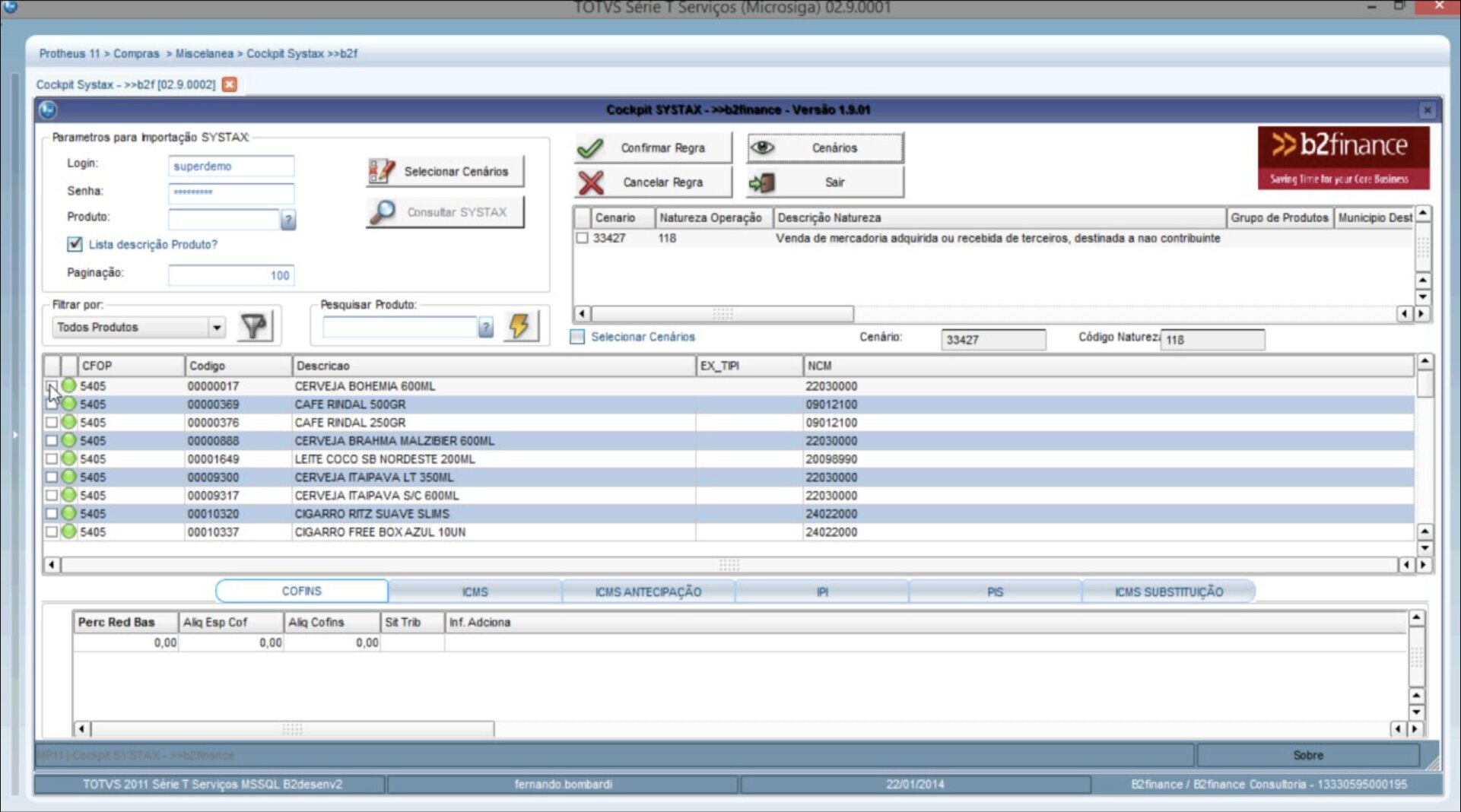Open the ICMS SUBSTITUIÇÃO tab

1168,592
